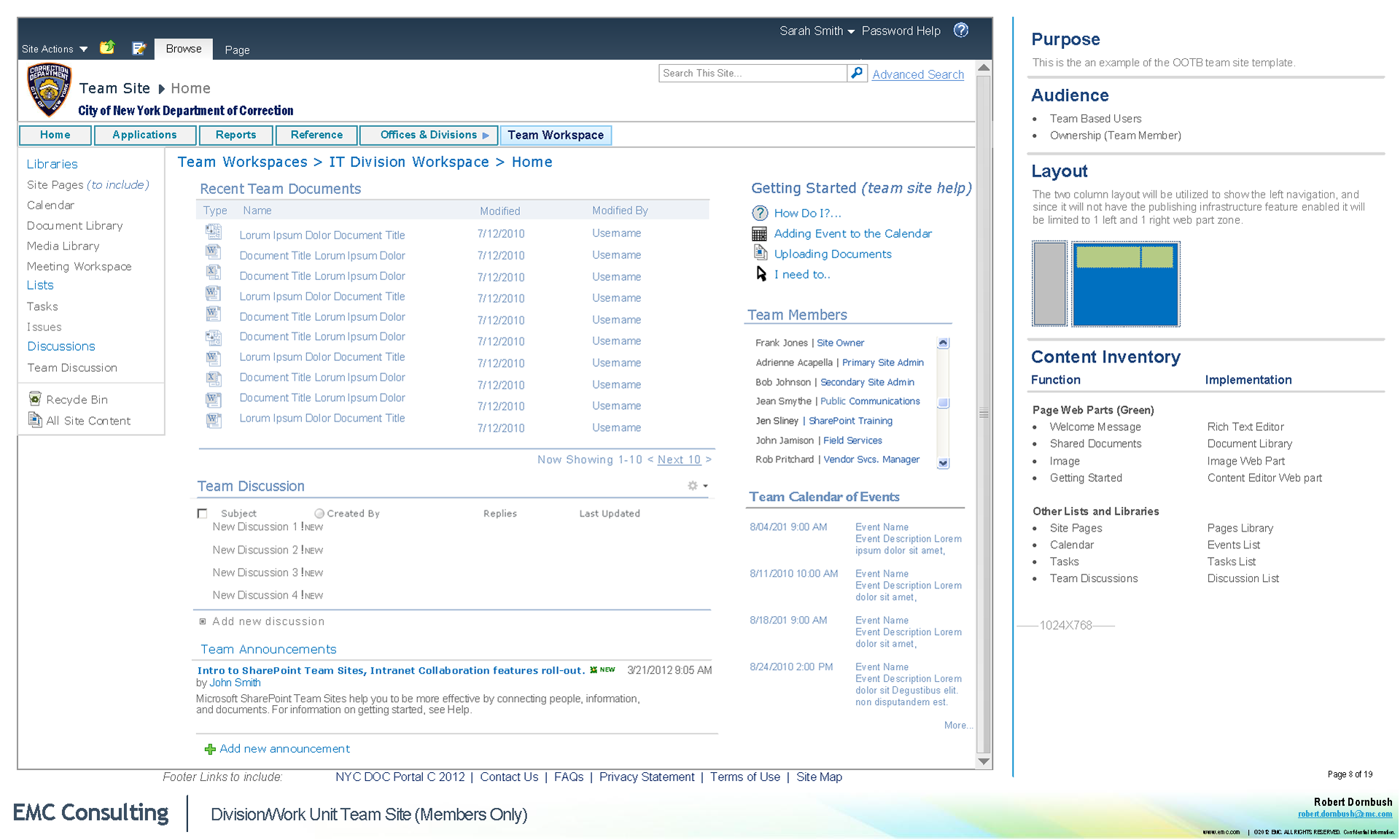1400x840 pixels.
Task: Click the Department of Correction logo
Action: coord(49,90)
